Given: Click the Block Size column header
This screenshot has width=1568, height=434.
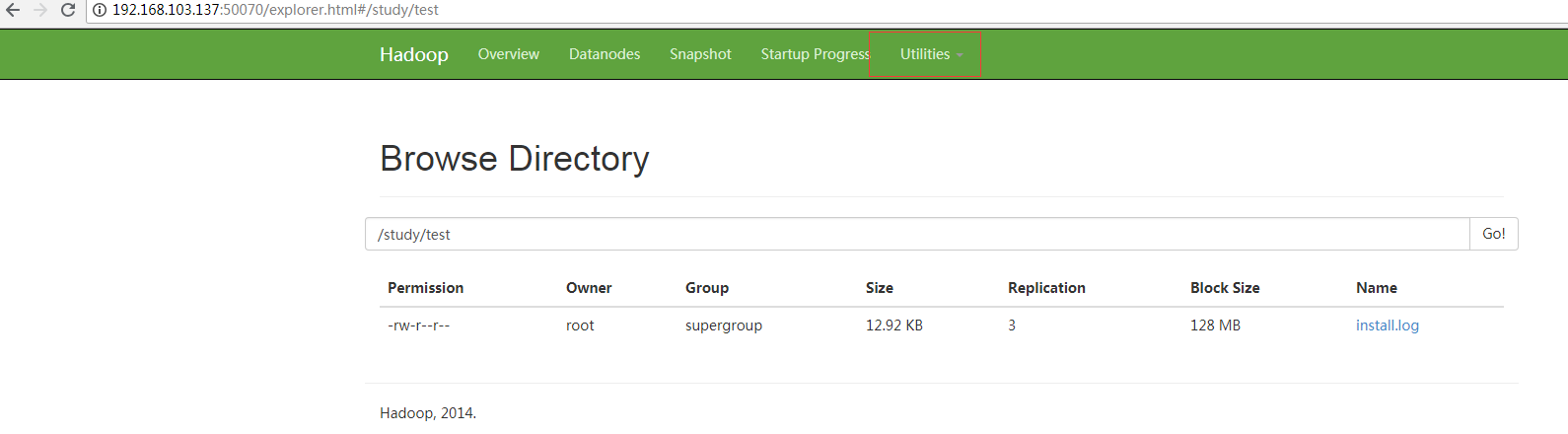Looking at the screenshot, I should click(x=1225, y=288).
